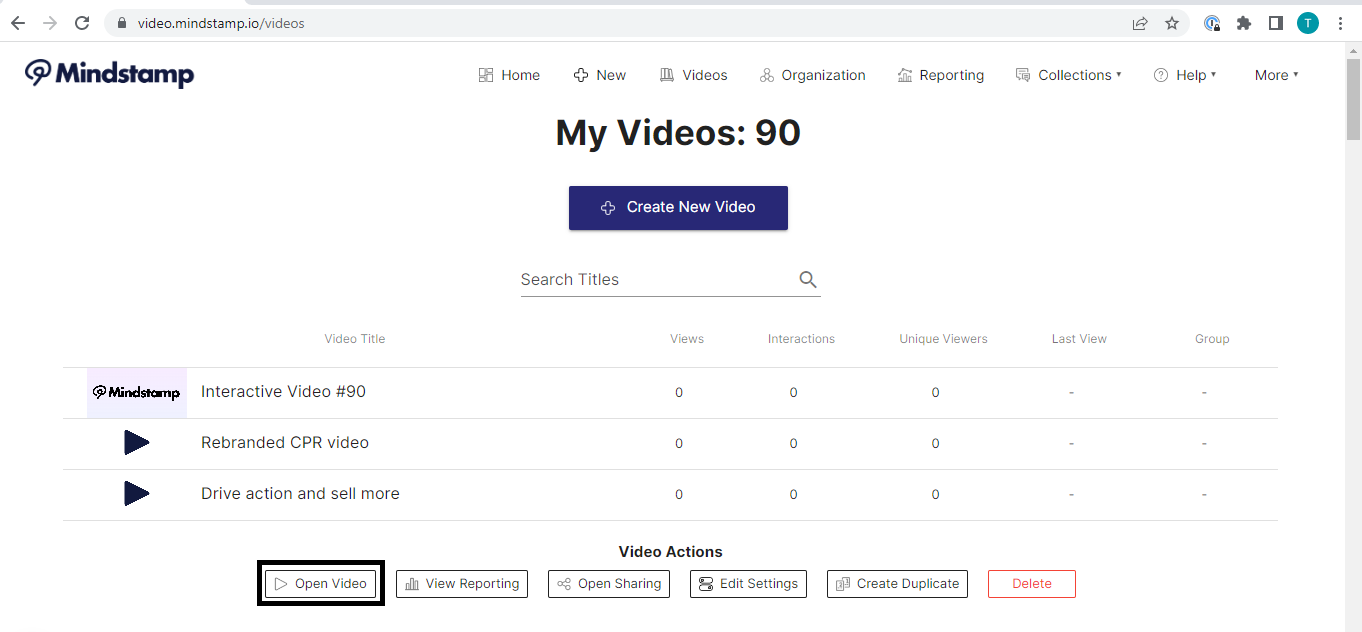1362x632 pixels.
Task: Click the browser reload icon
Action: 83,23
